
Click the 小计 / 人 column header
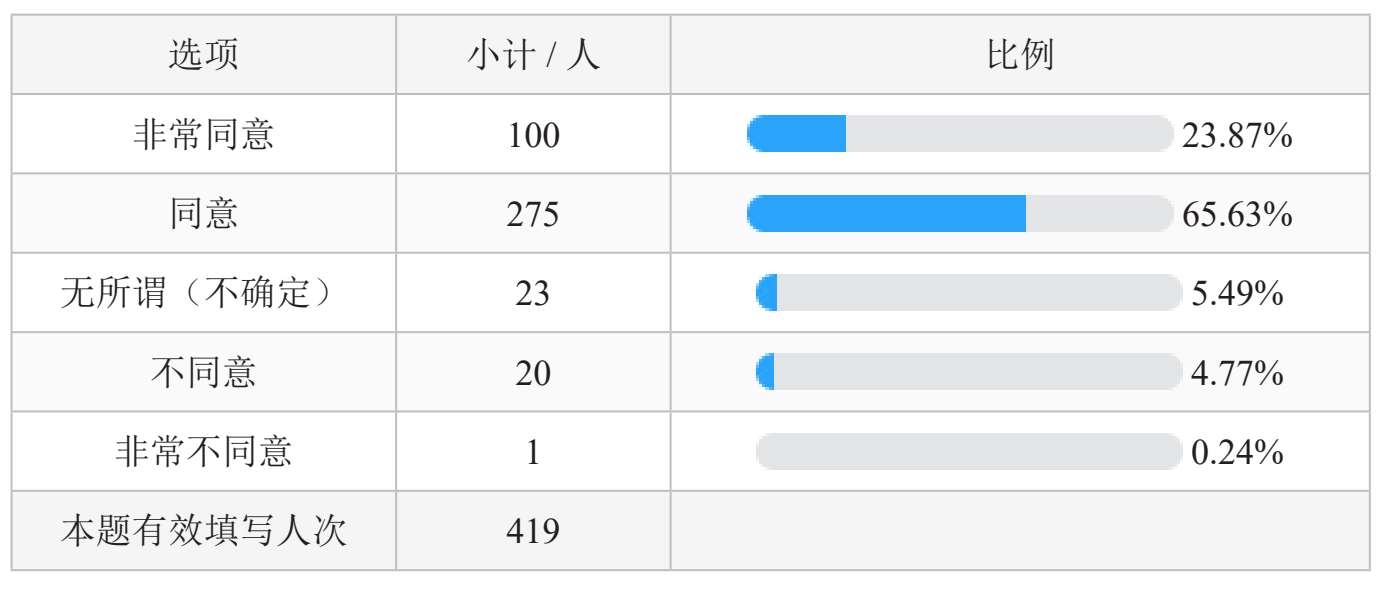coord(533,55)
